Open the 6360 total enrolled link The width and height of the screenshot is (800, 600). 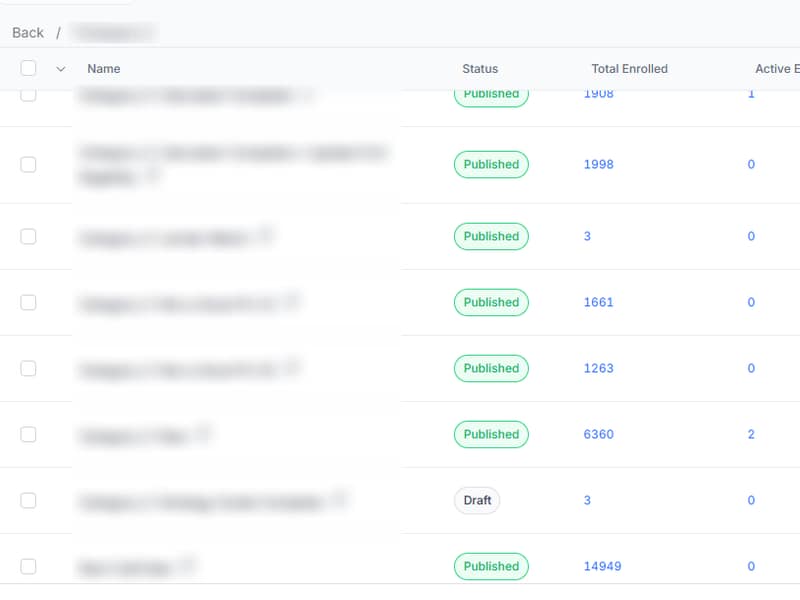(x=598, y=434)
